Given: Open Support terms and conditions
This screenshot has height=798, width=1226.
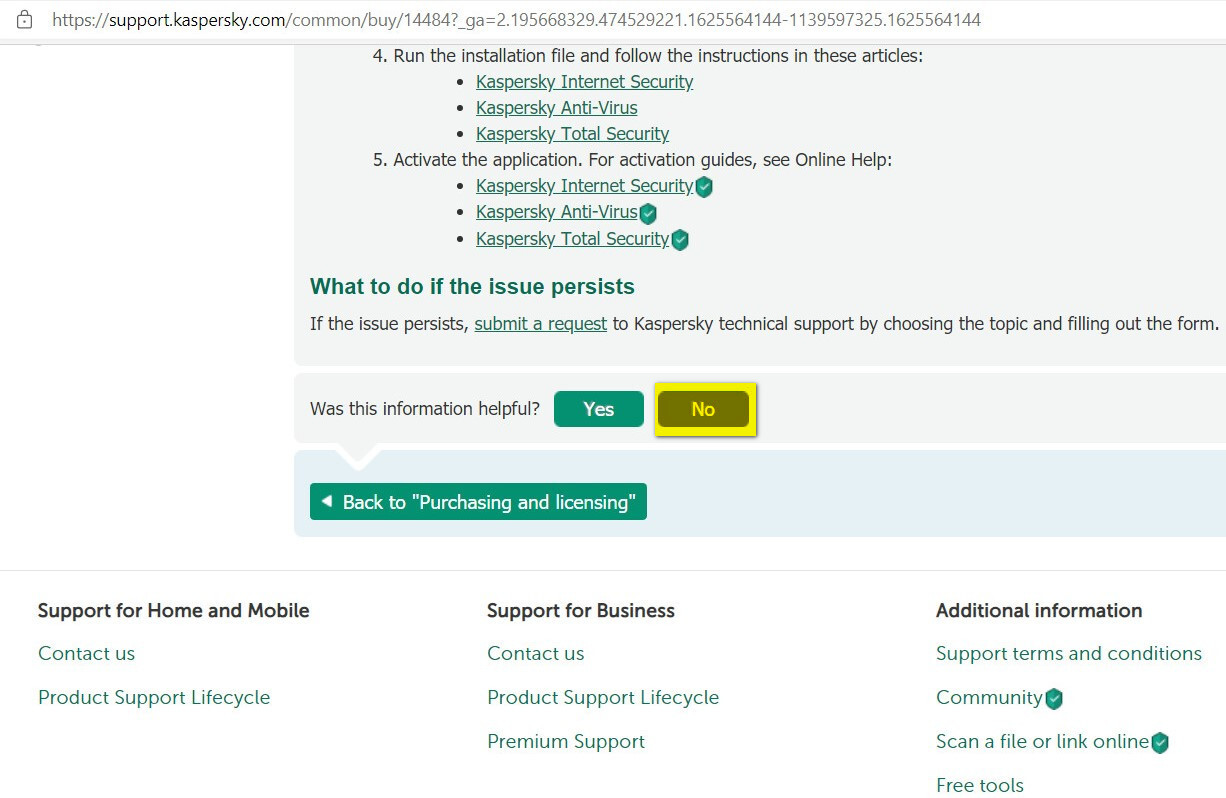Looking at the screenshot, I should [x=1069, y=653].
